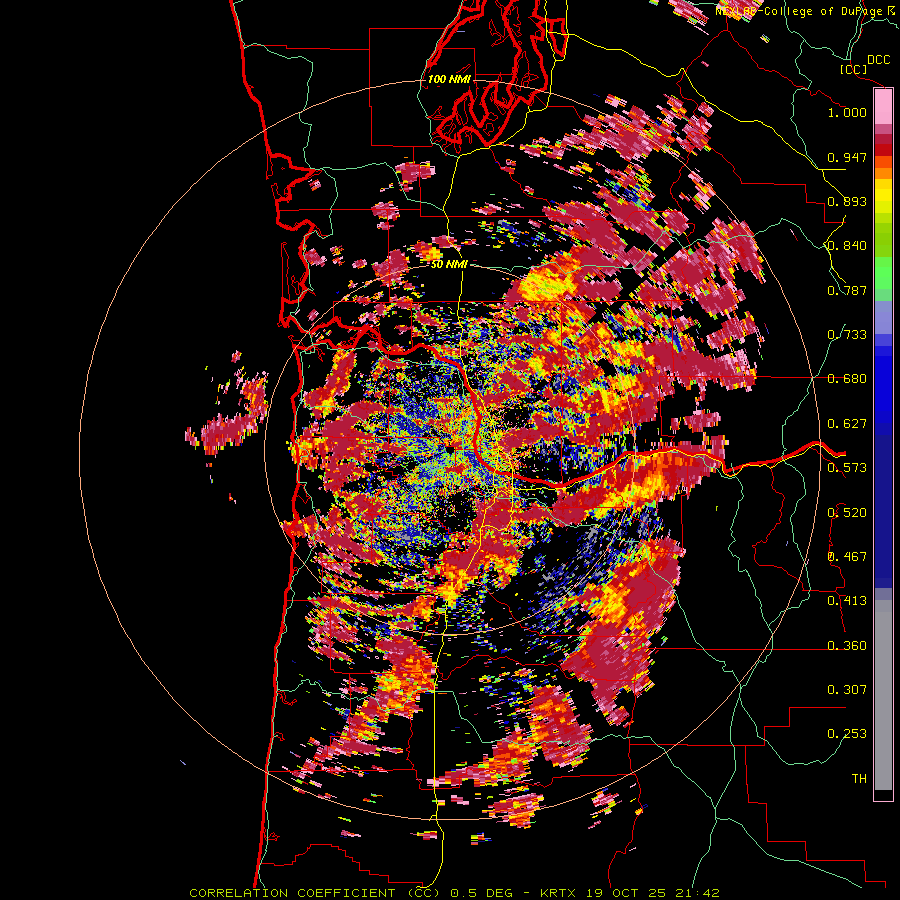This screenshot has height=900, width=900.
Task: Click the 0.627 scale value
Action: 847,424
